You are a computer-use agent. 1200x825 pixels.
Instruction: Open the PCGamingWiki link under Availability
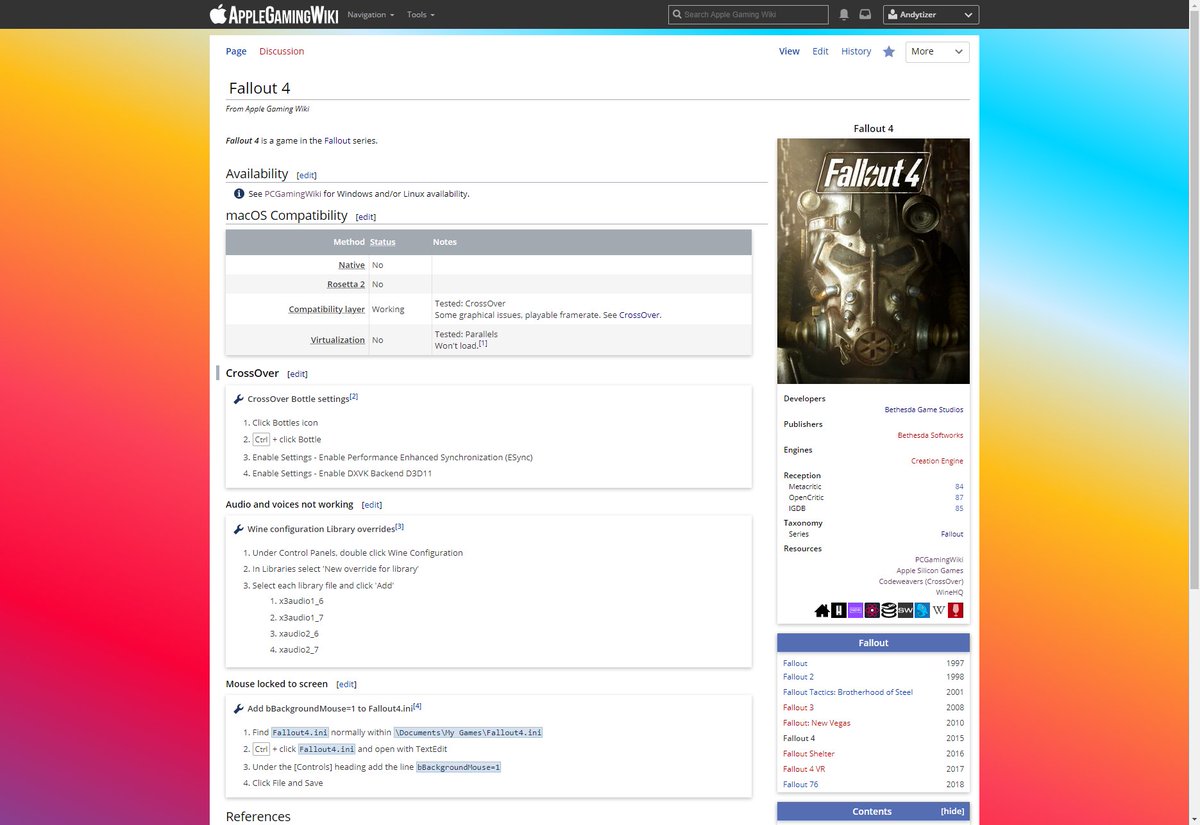click(293, 194)
